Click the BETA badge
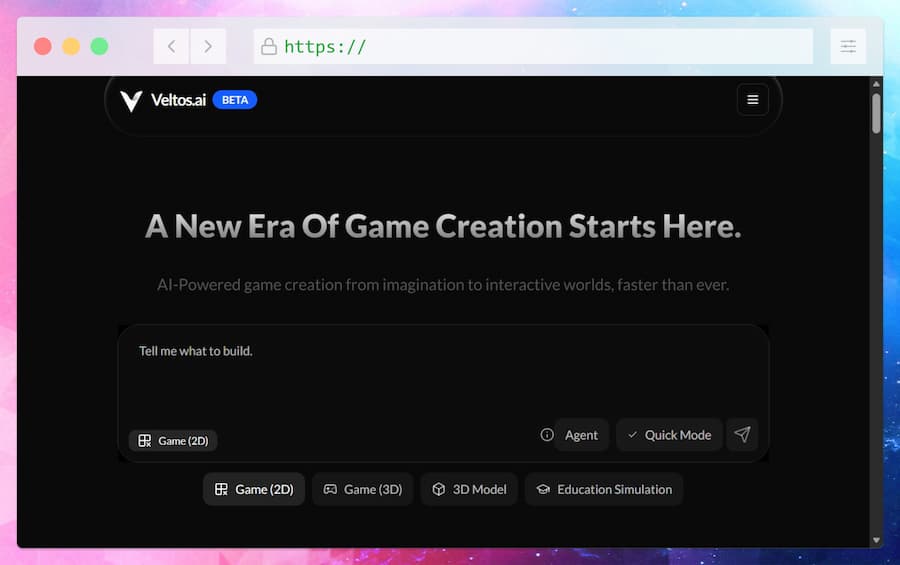 click(x=235, y=100)
